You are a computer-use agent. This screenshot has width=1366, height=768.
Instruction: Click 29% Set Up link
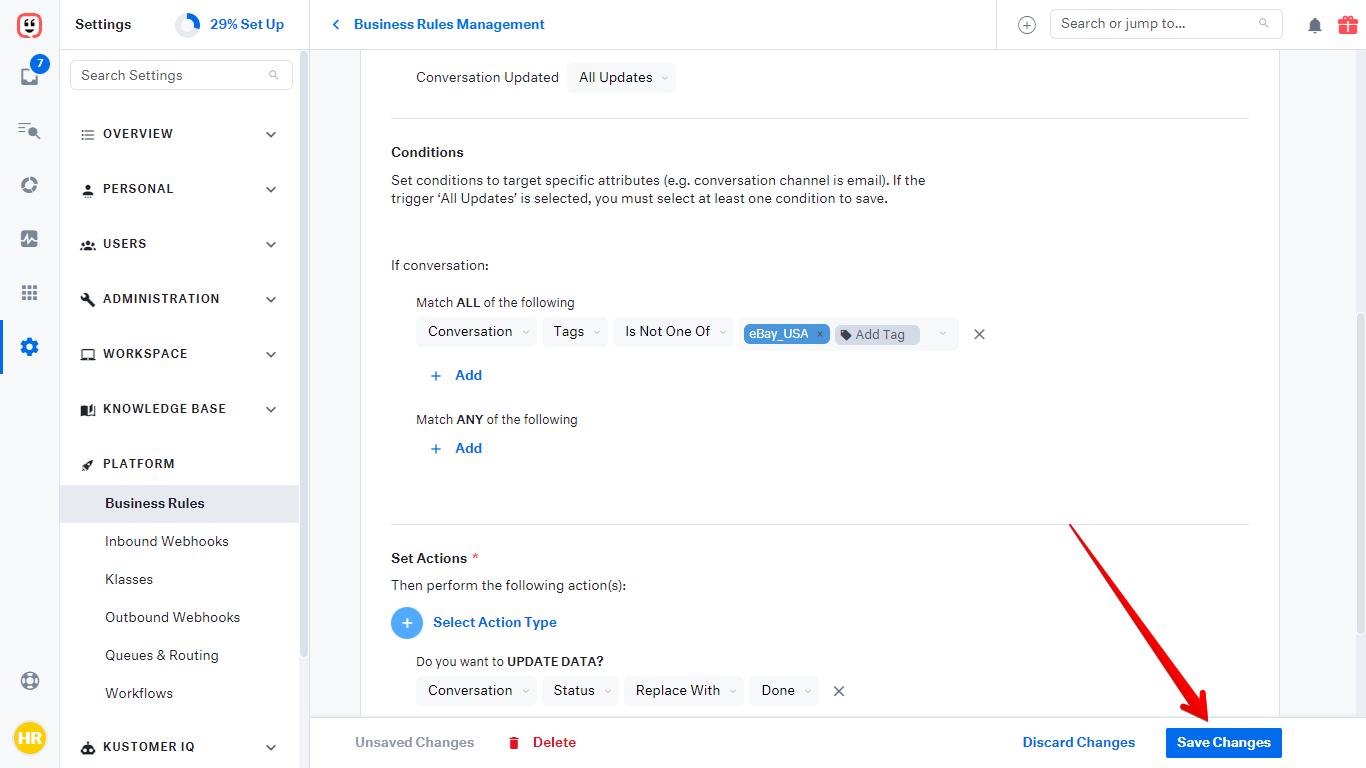(x=247, y=25)
